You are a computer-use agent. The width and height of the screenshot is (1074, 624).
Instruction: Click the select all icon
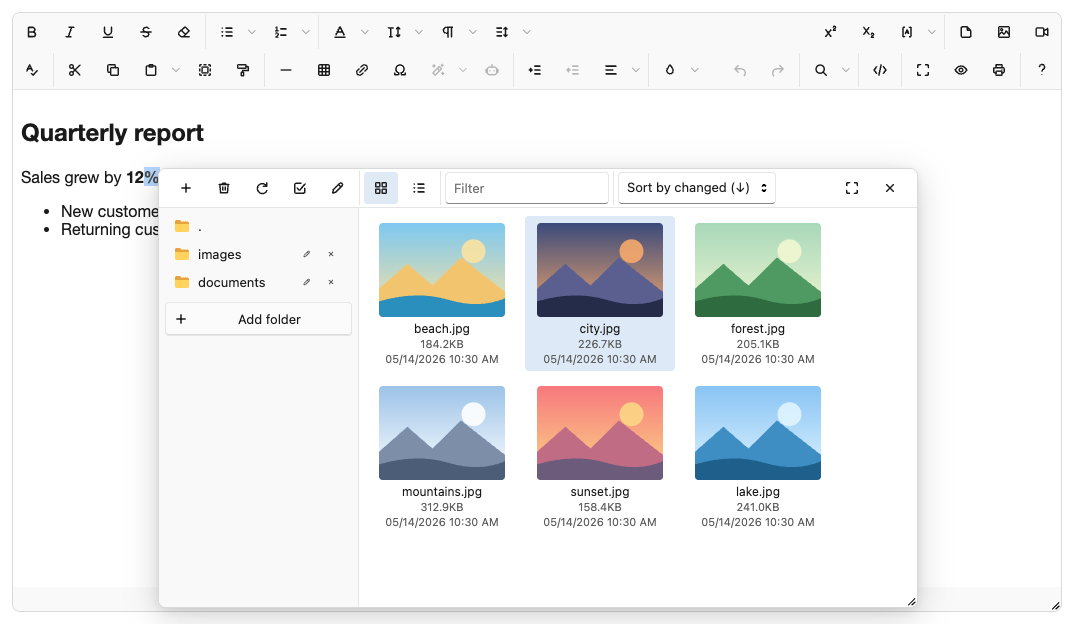pos(205,70)
